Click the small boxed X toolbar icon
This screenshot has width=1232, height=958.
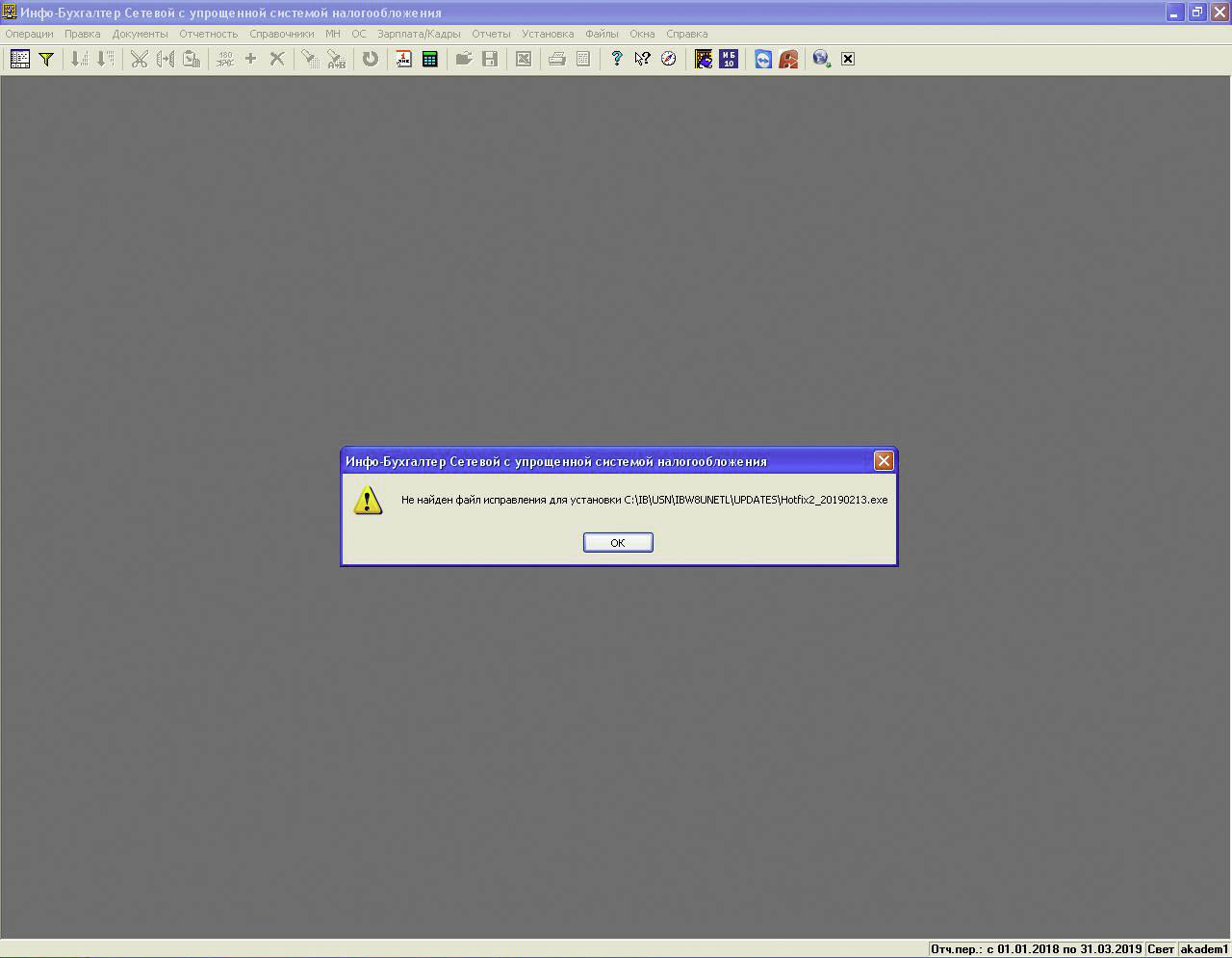point(848,59)
